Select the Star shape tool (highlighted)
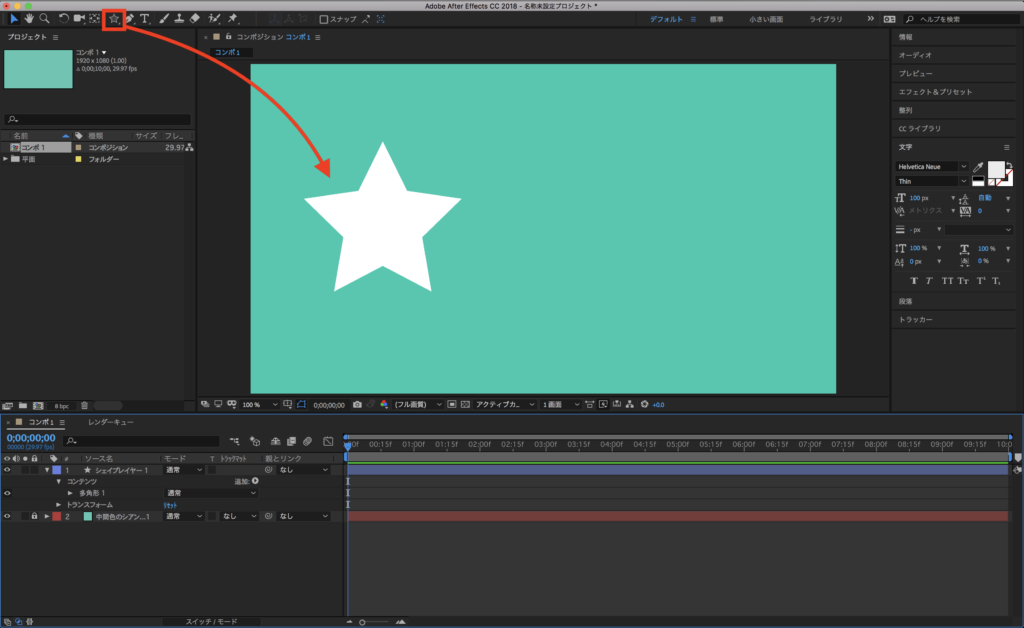The height and width of the screenshot is (628, 1024). [112, 18]
